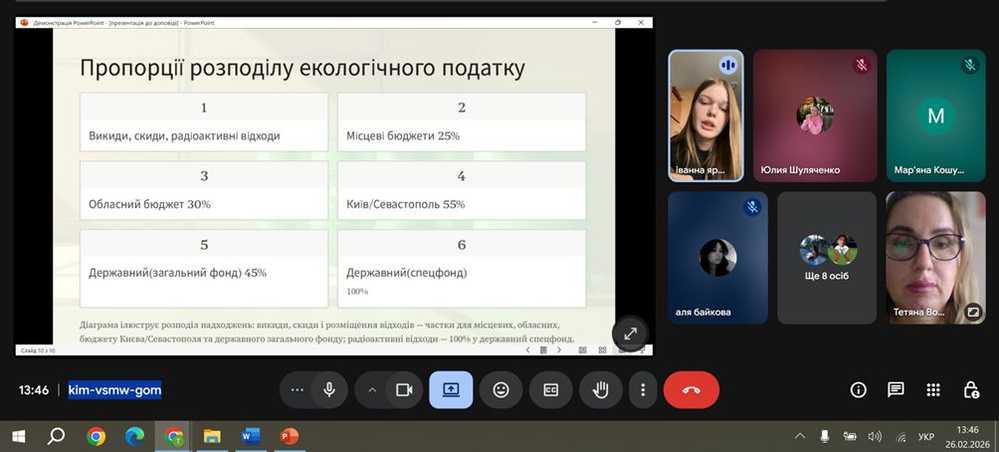999x452 pixels.
Task: Click the present screen button
Action: coord(451,390)
